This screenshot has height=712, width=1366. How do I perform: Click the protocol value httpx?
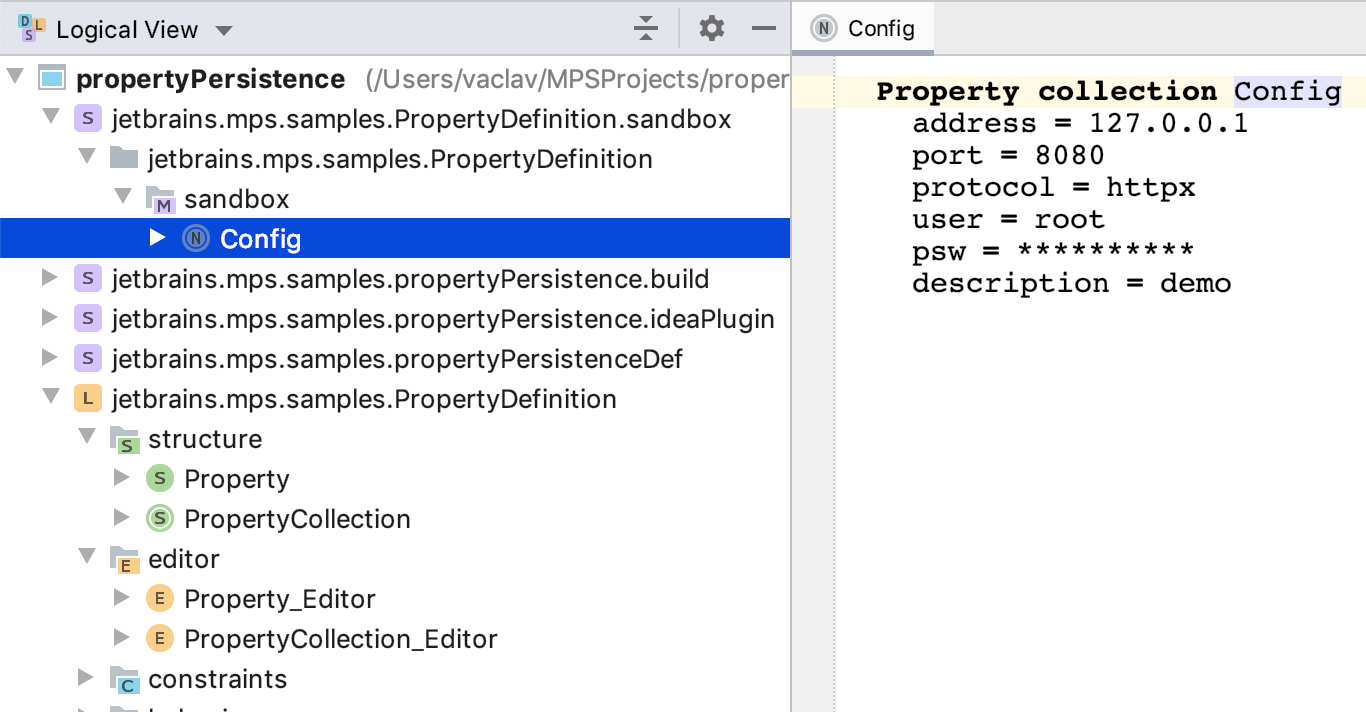coord(1150,188)
